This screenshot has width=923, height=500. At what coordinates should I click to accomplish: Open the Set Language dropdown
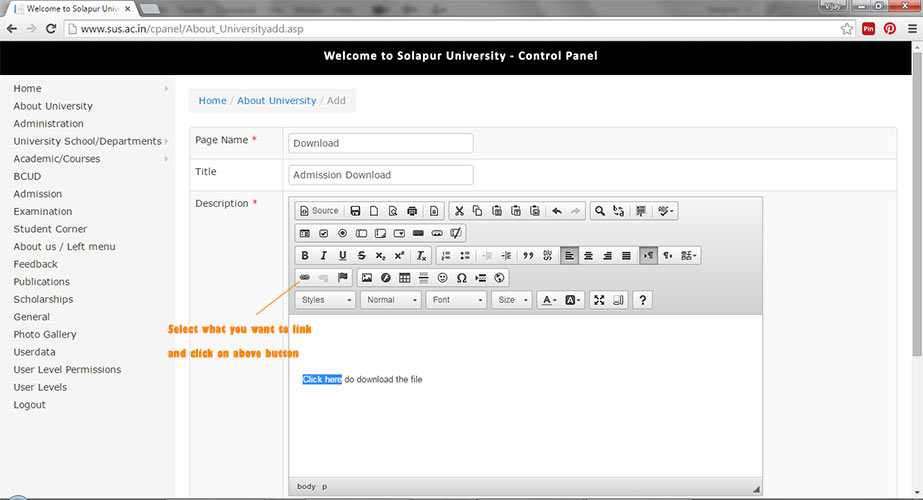pos(689,256)
